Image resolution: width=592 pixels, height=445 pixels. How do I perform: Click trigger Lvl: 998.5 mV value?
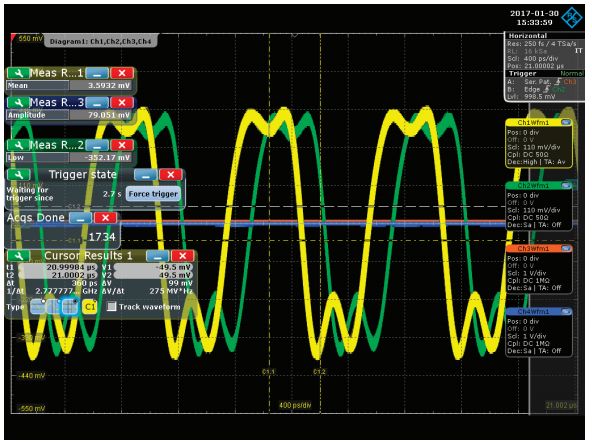tap(531, 97)
